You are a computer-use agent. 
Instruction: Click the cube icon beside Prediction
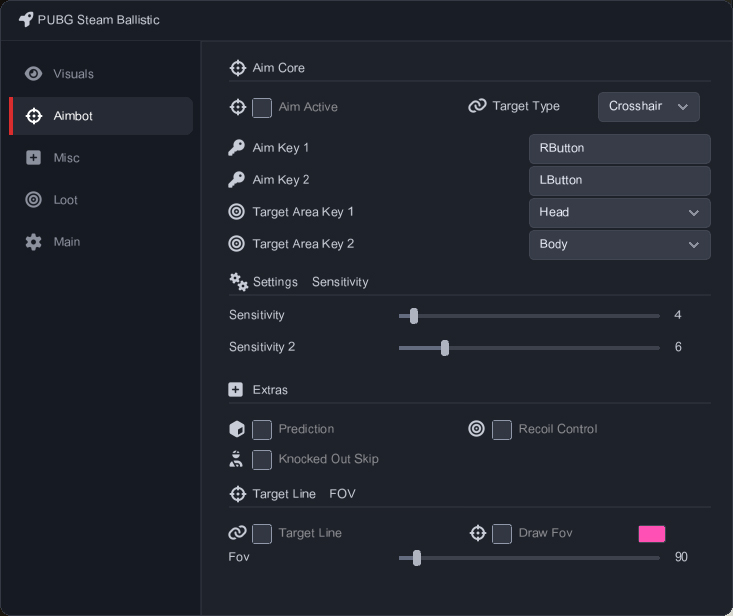point(237,429)
